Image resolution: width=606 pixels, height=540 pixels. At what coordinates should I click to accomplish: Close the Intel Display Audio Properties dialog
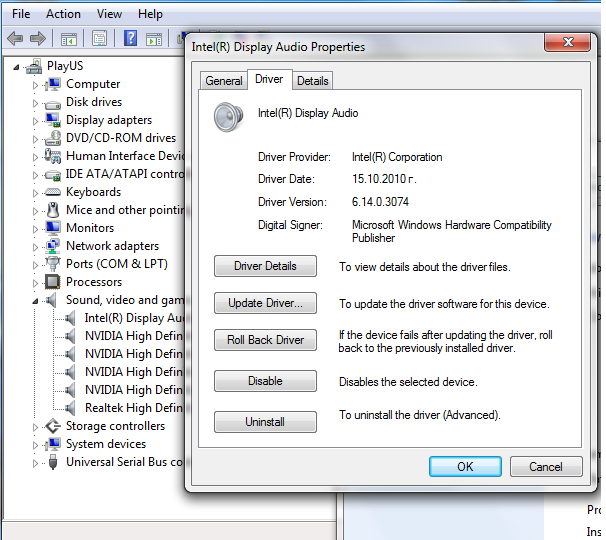[x=568, y=42]
